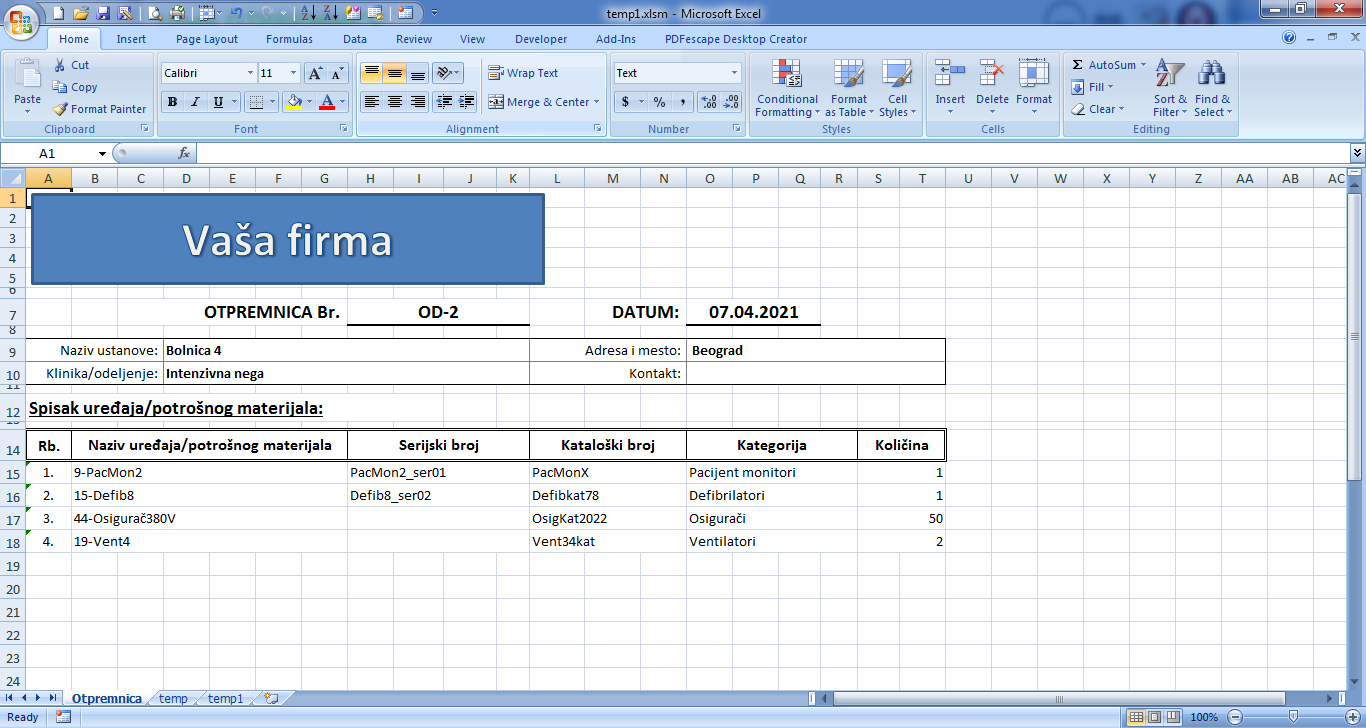Switch to the Insert ribbon tab
This screenshot has height=728, width=1366.
click(131, 39)
